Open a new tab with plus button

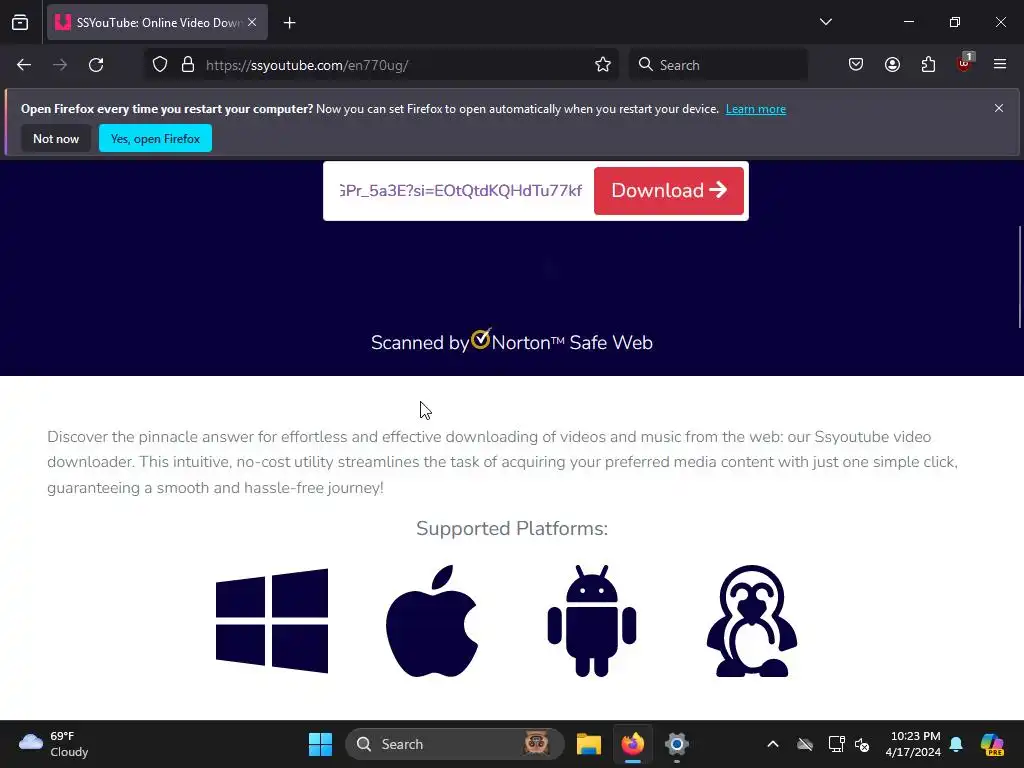pyautogui.click(x=290, y=23)
